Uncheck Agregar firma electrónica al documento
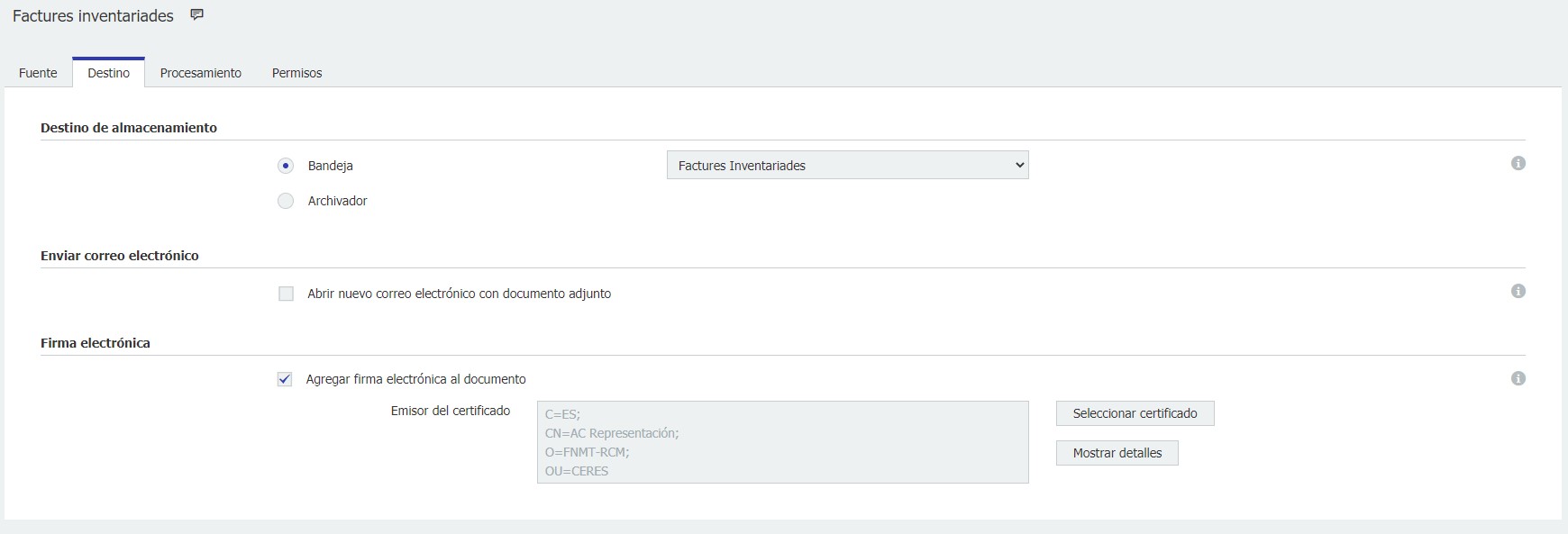The image size is (1568, 534). 285,379
